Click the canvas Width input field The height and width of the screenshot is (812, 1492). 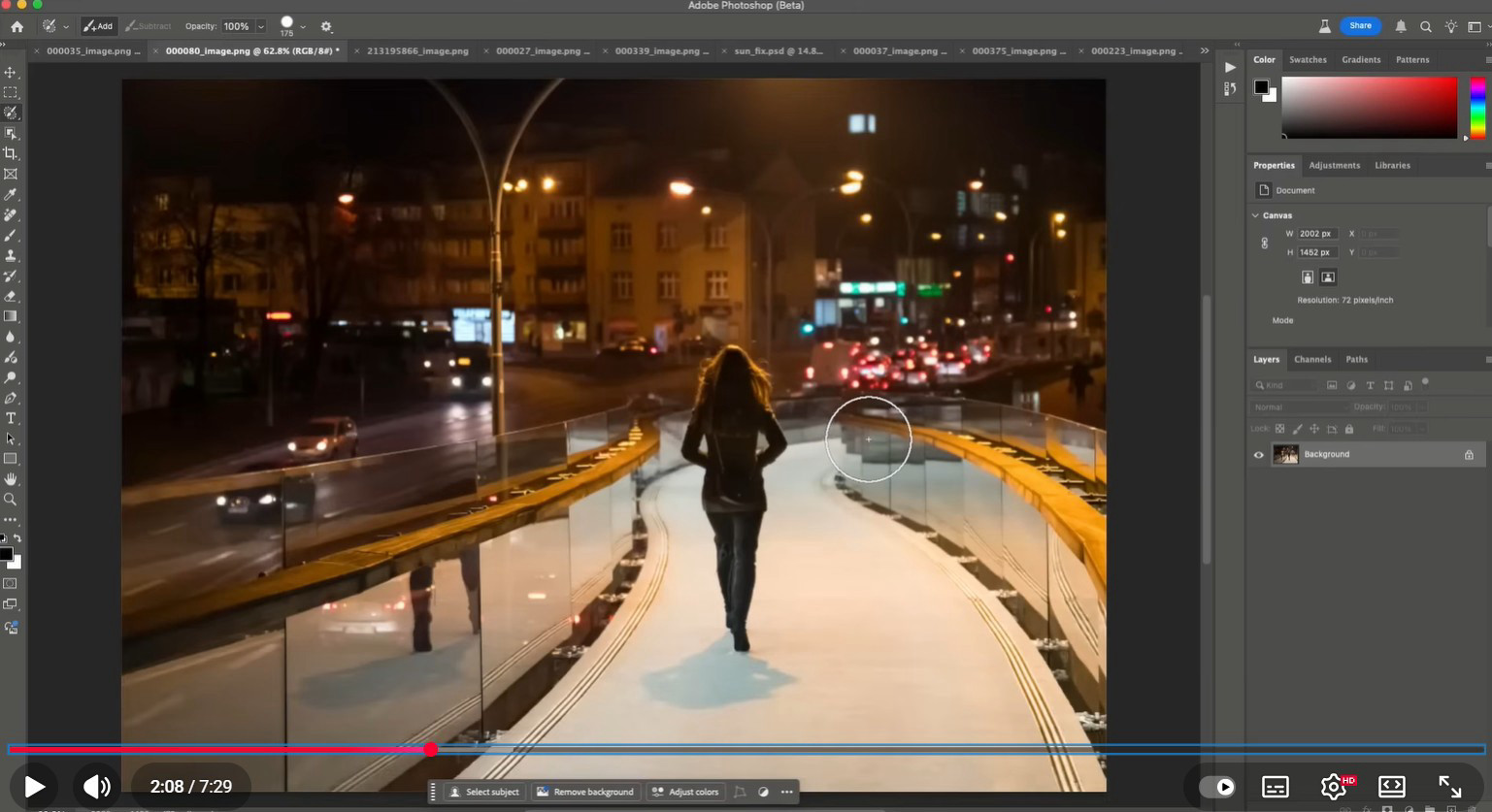click(x=1317, y=234)
